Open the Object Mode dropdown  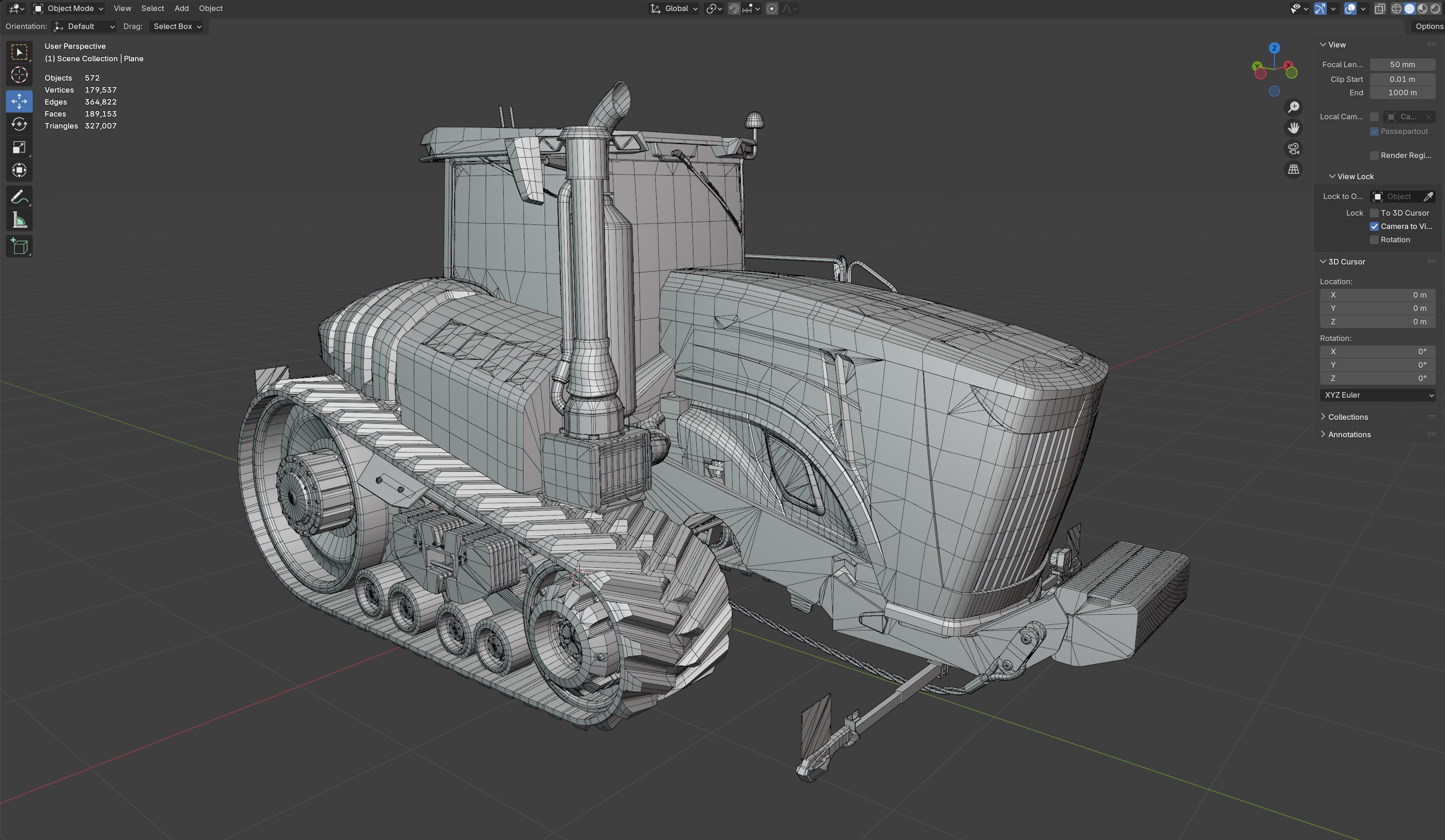pyautogui.click(x=69, y=9)
